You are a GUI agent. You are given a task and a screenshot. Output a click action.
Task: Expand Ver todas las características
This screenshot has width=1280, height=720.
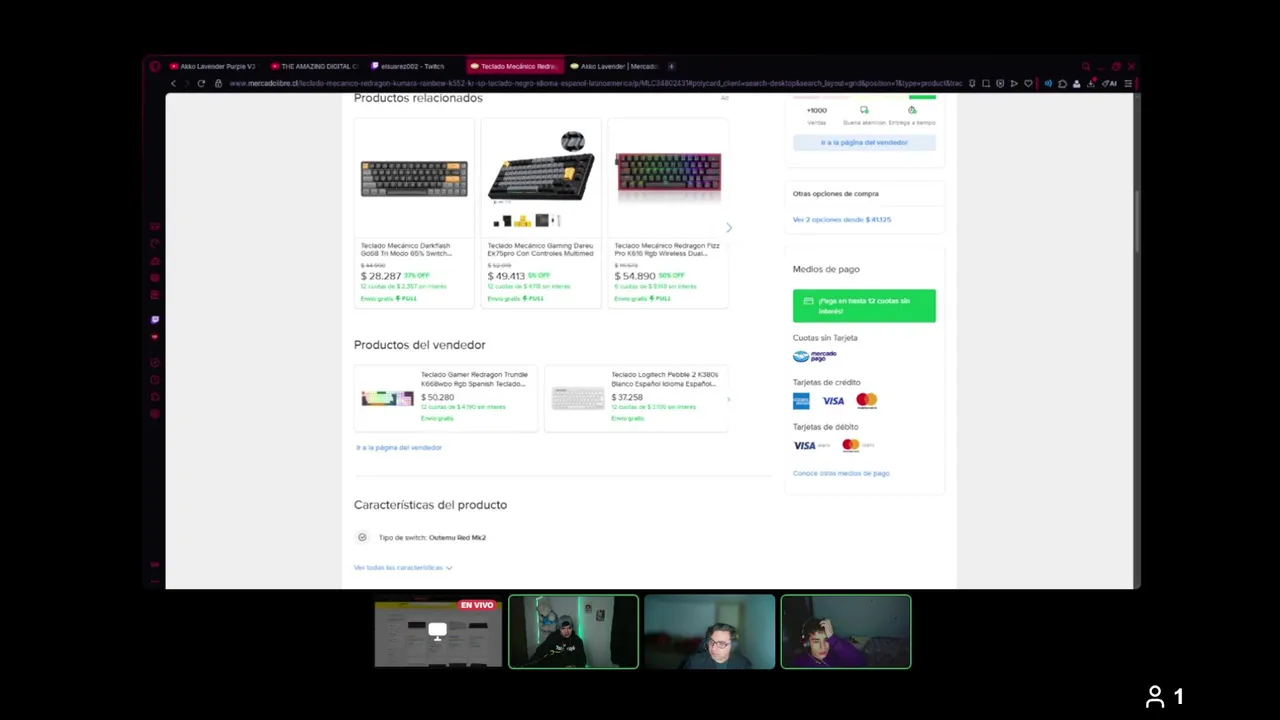click(x=403, y=567)
